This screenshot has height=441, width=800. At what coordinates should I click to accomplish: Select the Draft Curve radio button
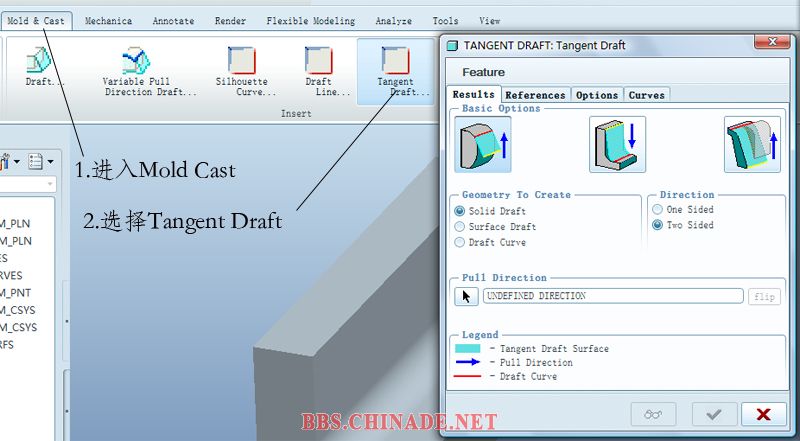coord(460,242)
